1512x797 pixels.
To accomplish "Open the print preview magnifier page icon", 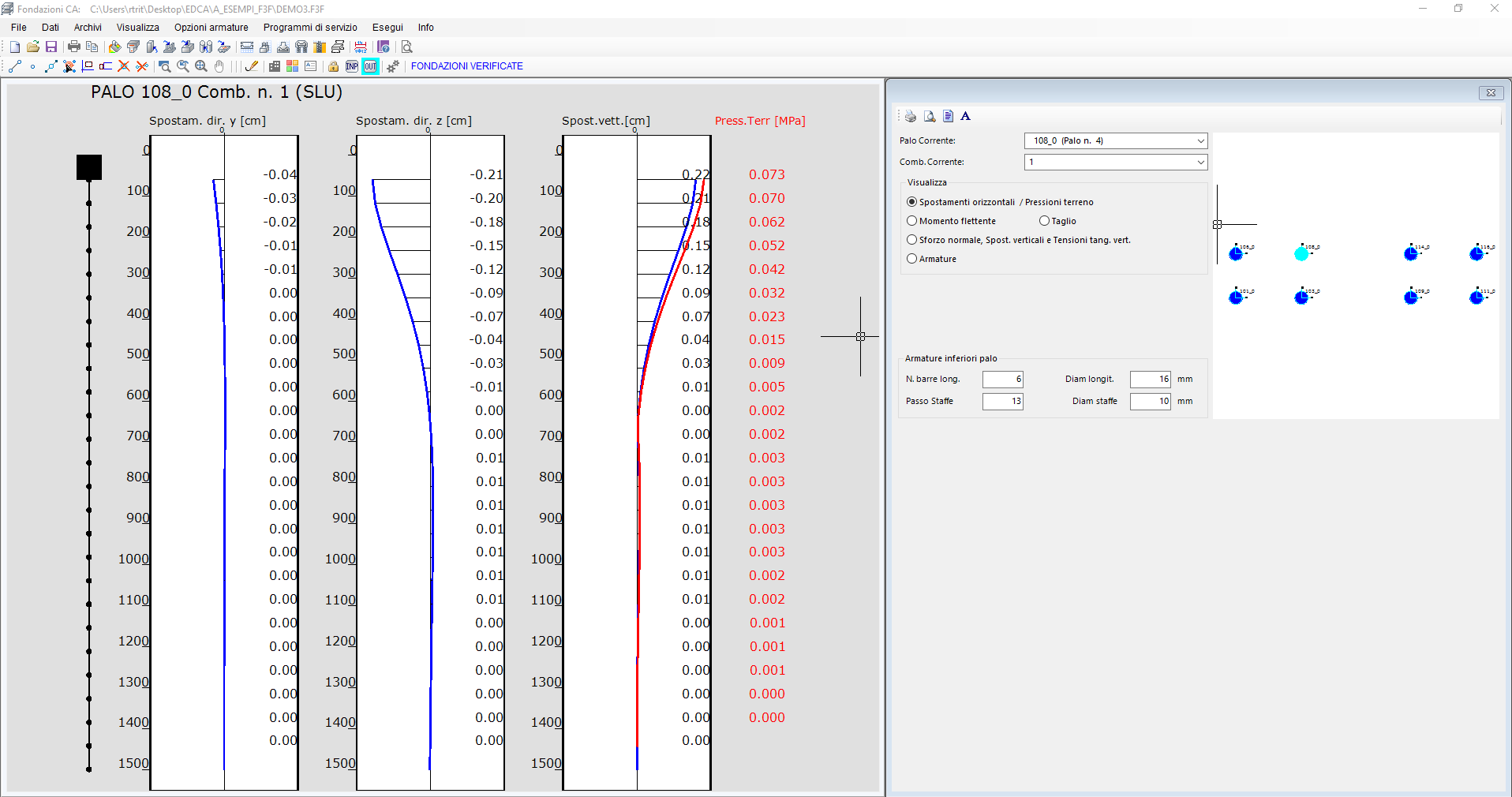I will 407,47.
